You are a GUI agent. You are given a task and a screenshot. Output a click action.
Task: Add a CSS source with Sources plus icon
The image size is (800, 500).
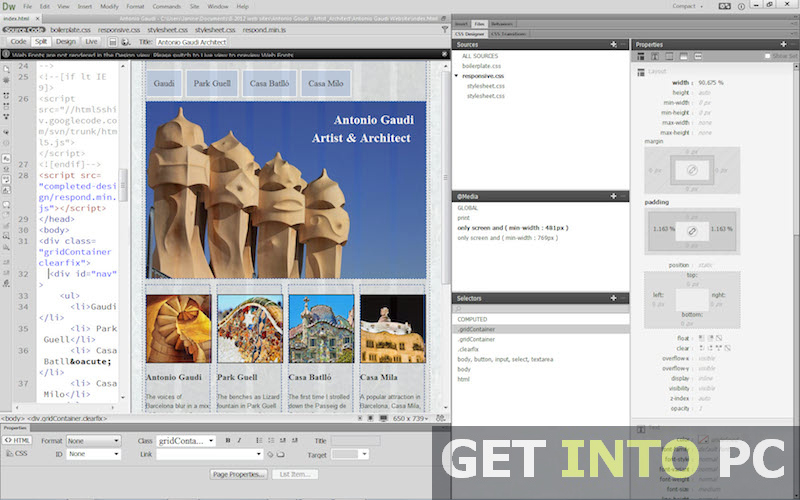point(613,44)
